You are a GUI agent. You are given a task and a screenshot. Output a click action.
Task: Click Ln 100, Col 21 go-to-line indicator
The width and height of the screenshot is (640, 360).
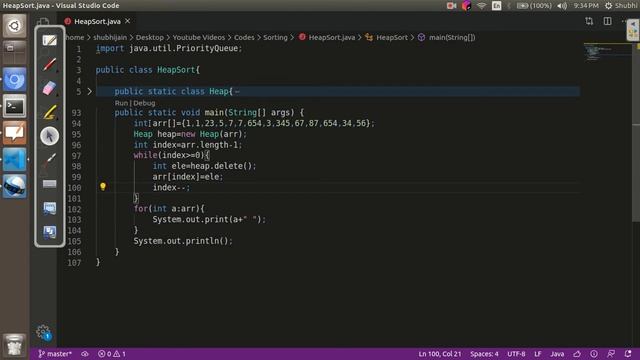[440, 354]
